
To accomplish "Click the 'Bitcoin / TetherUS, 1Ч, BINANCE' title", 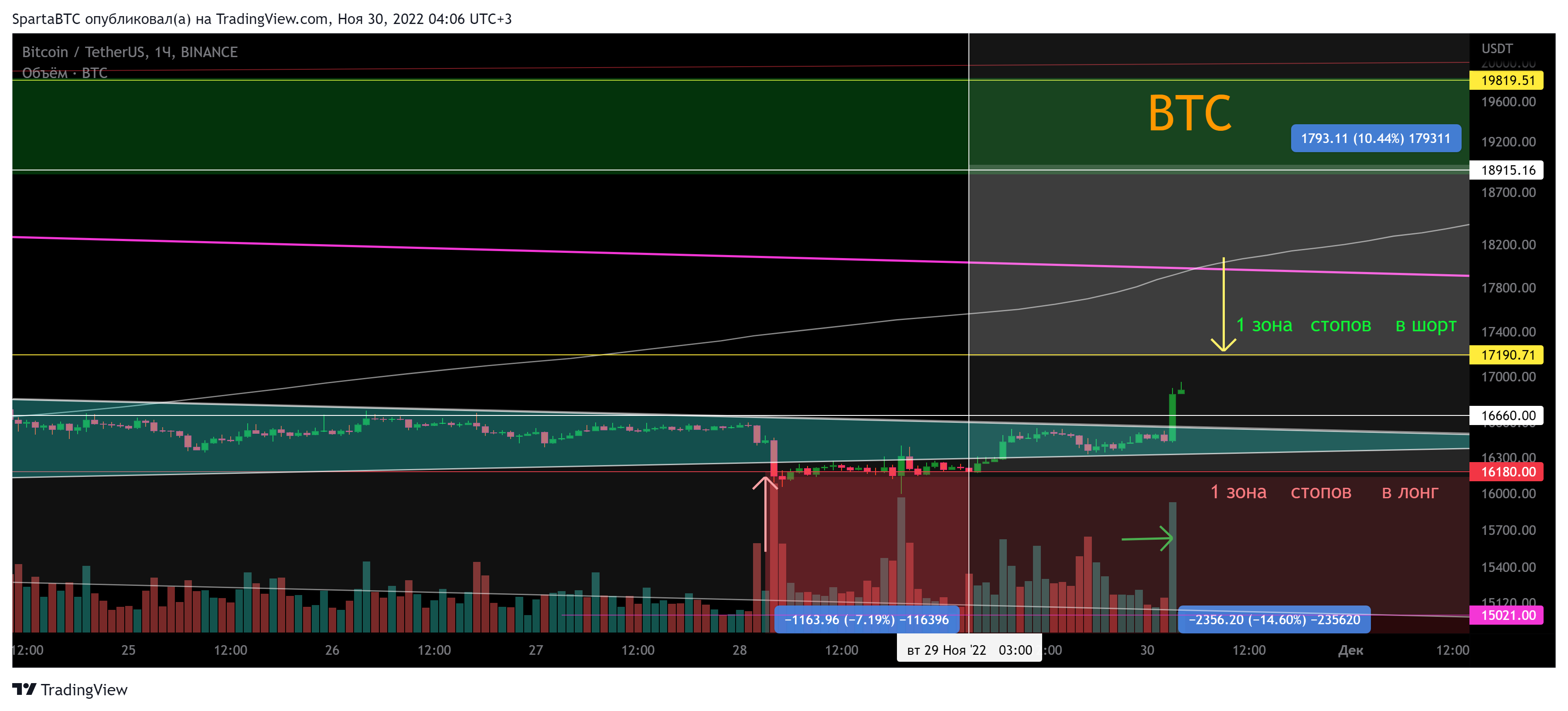I will (130, 52).
